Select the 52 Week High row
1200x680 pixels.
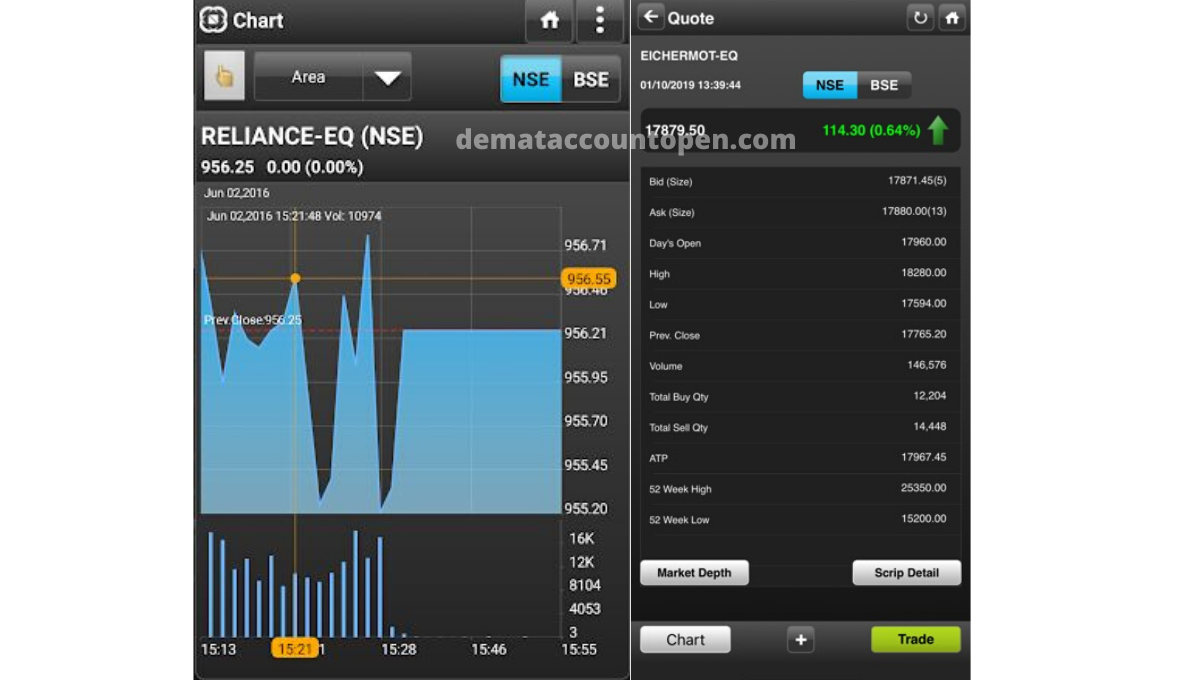point(800,489)
